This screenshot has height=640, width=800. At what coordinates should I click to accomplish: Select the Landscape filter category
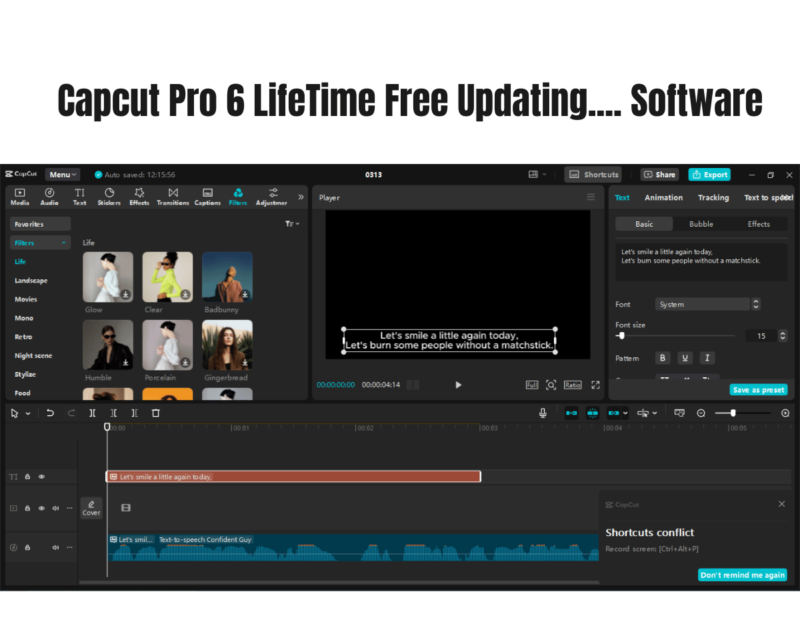[x=31, y=281]
